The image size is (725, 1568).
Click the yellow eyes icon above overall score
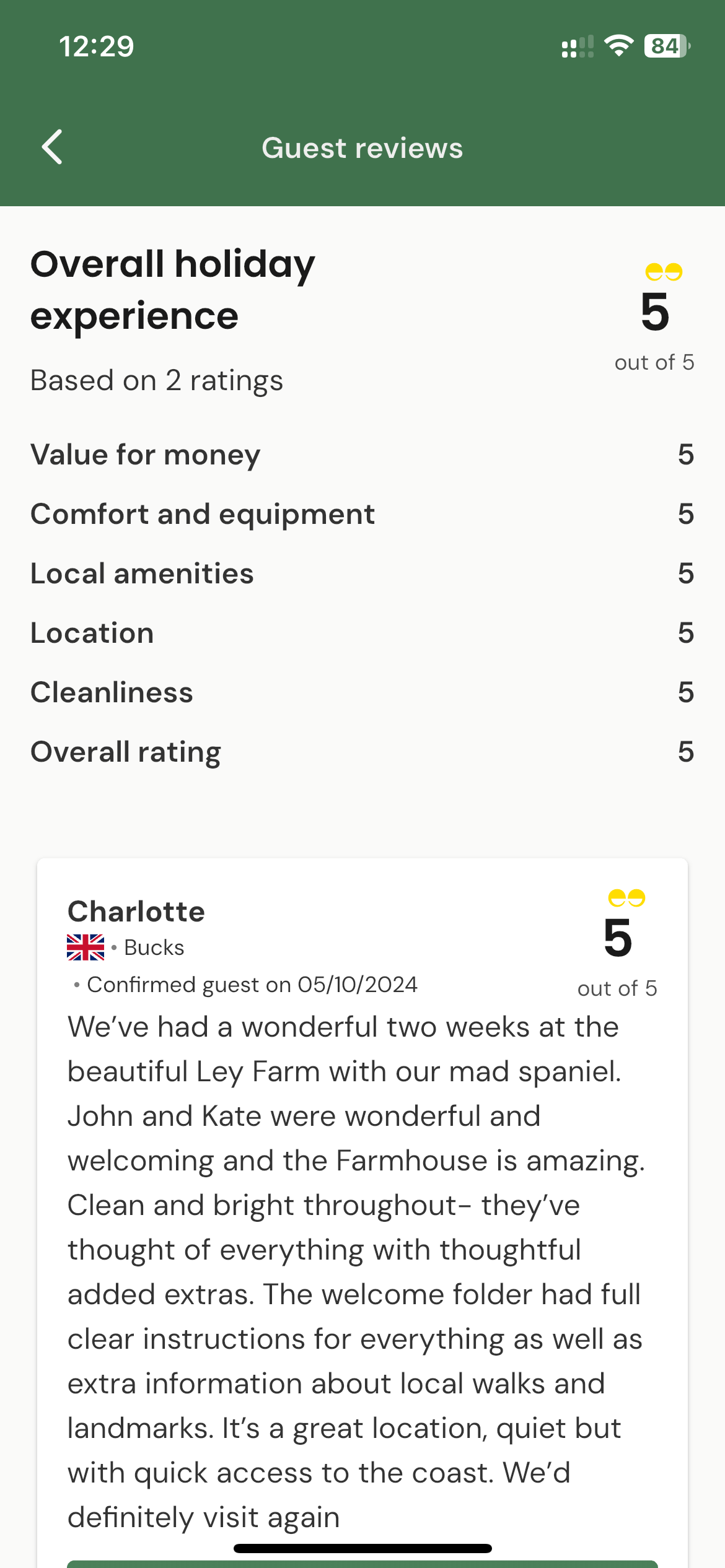[x=663, y=271]
